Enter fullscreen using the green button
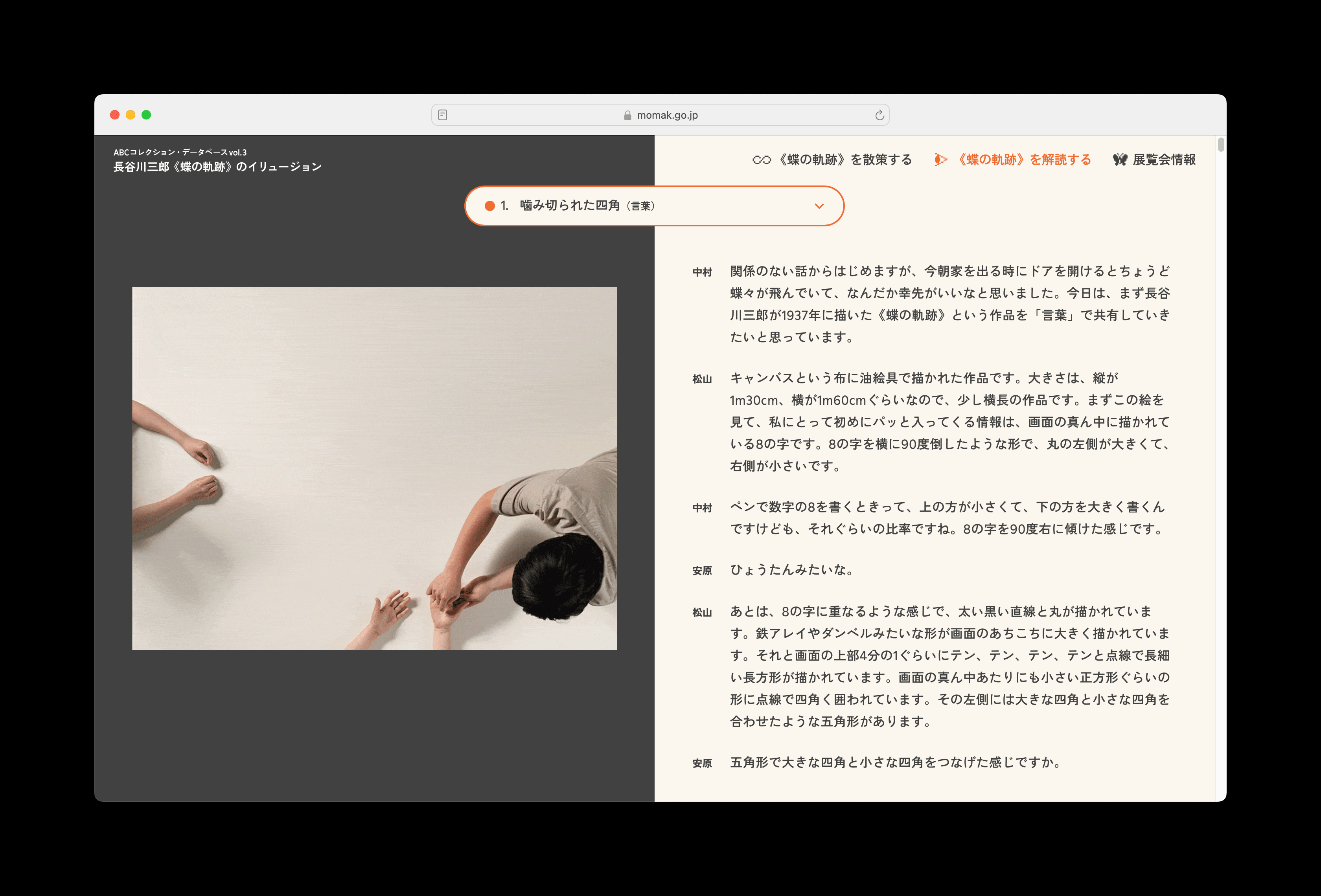Viewport: 1321px width, 896px height. [146, 115]
